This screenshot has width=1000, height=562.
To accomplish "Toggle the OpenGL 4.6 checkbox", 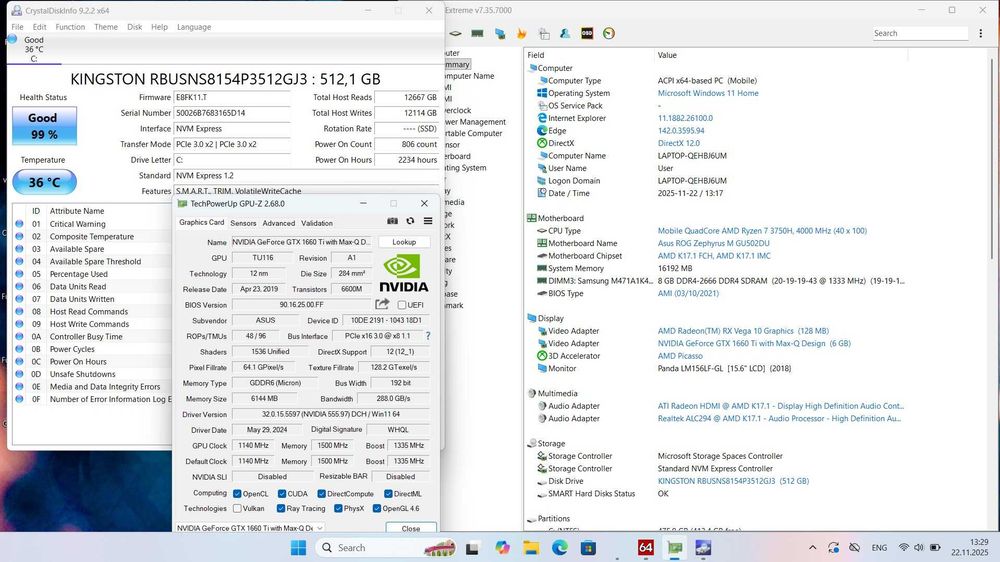I will pyautogui.click(x=377, y=508).
